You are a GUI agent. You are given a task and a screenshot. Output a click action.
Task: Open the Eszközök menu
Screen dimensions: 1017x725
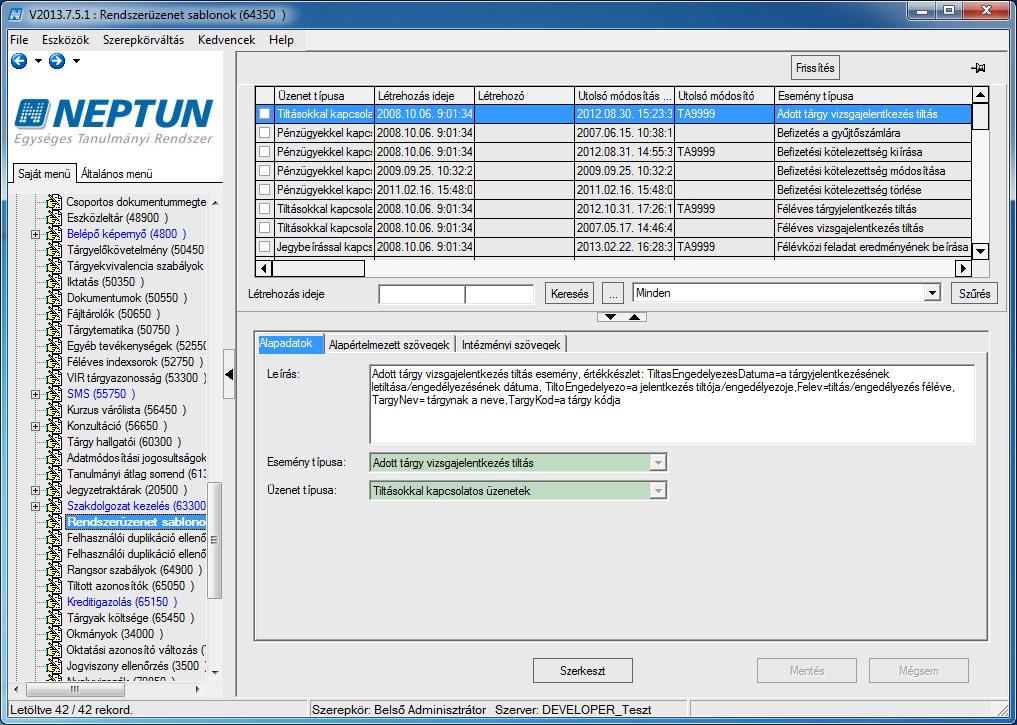(x=66, y=40)
